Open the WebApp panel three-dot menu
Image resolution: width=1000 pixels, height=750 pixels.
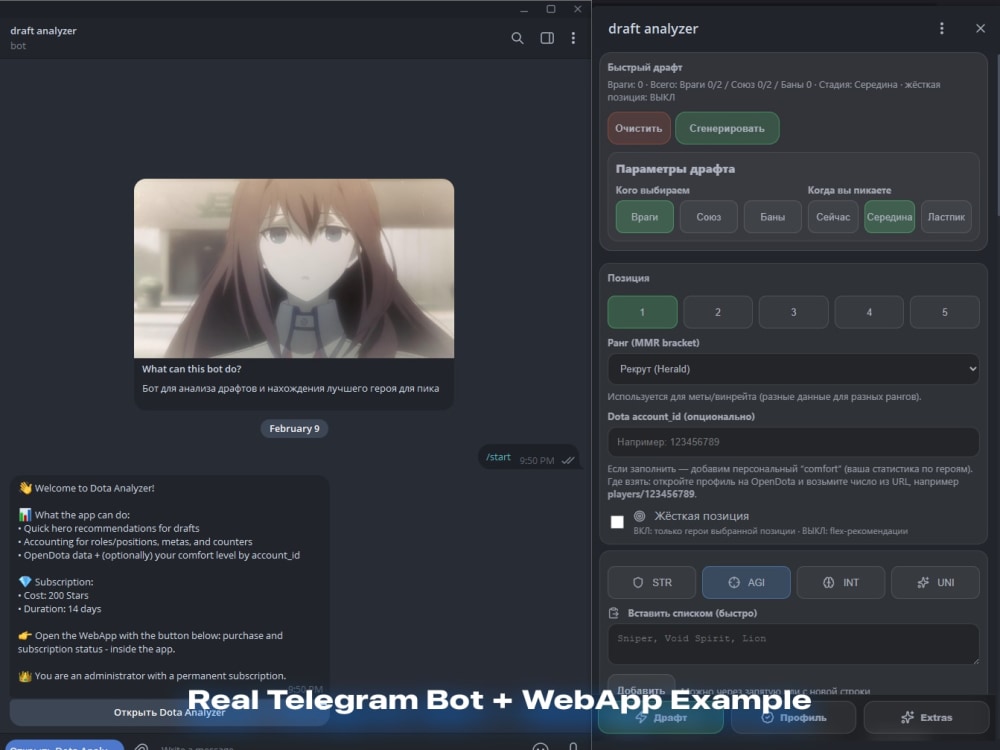tap(941, 29)
